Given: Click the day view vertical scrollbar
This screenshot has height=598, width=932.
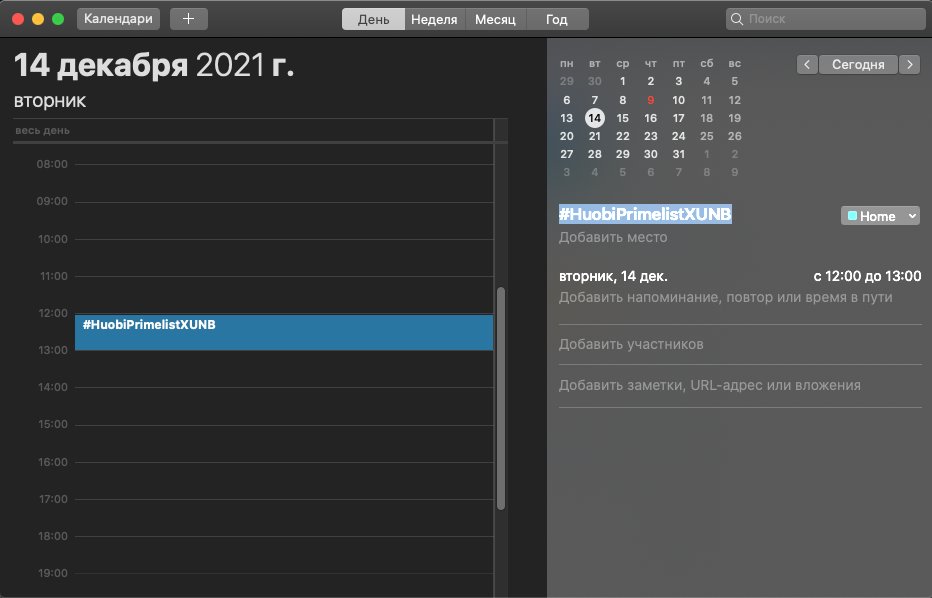Looking at the screenshot, I should pyautogui.click(x=501, y=398).
